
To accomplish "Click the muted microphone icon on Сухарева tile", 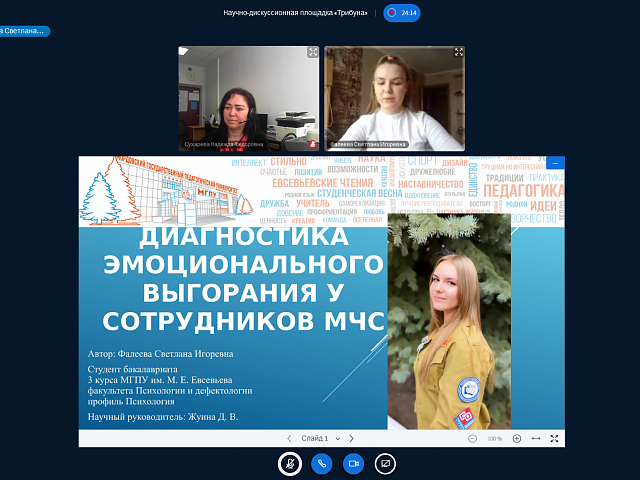I will [313, 144].
